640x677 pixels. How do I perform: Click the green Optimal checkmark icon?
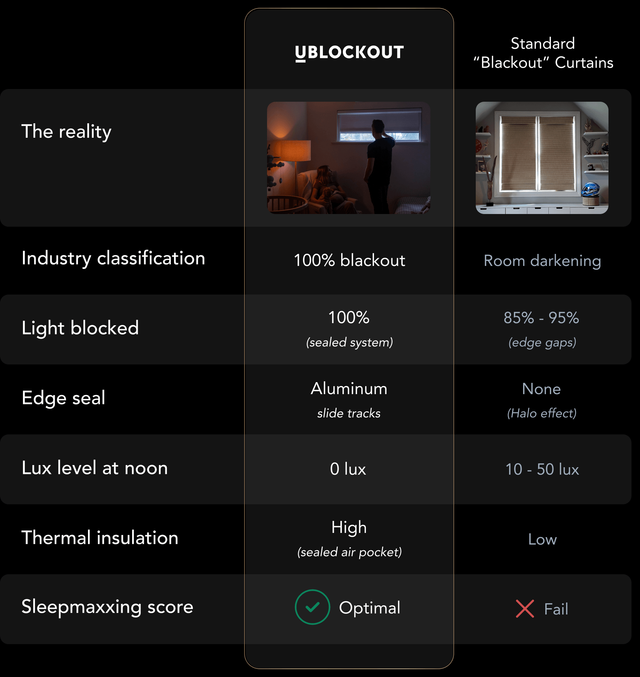click(x=312, y=608)
